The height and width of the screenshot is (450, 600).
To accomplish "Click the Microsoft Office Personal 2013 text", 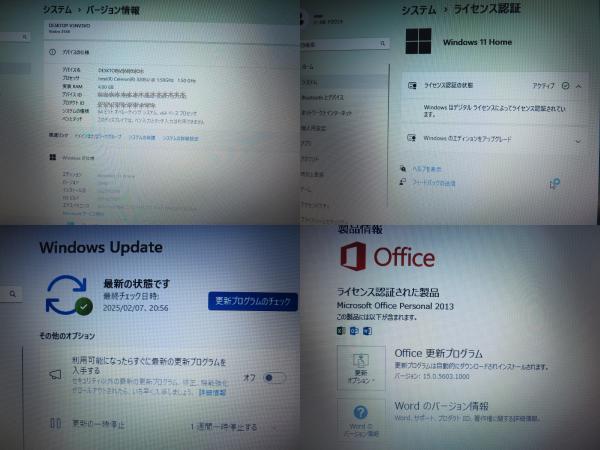I will coord(395,306).
